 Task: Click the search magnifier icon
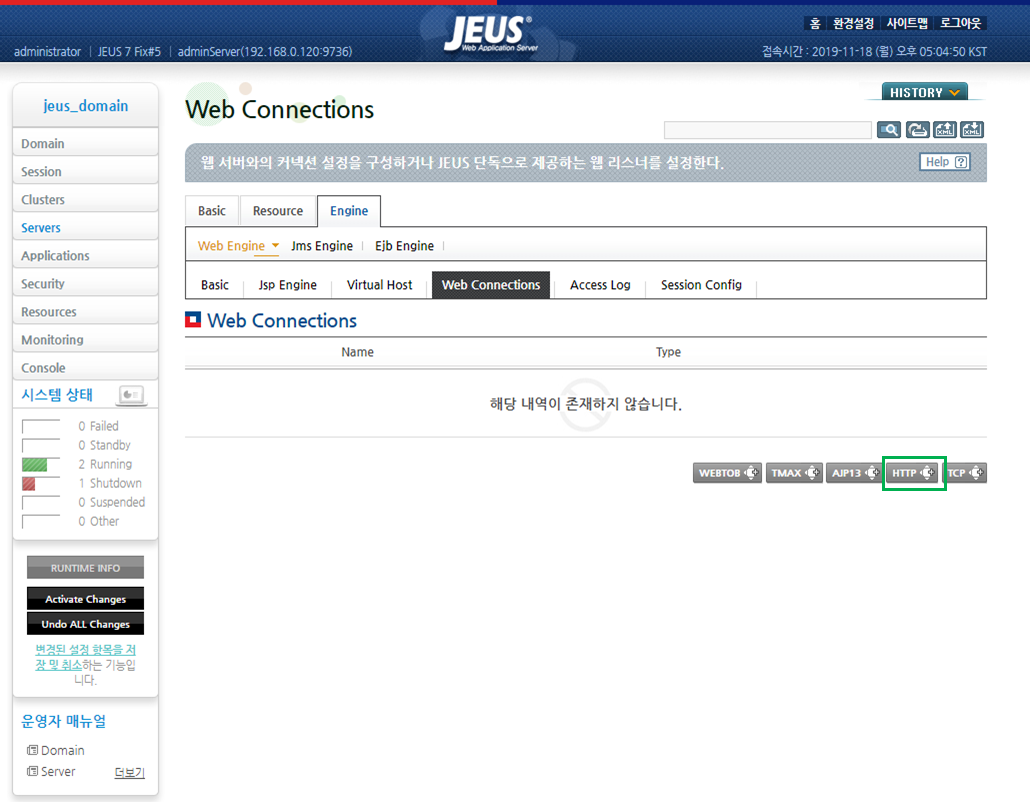pos(889,130)
